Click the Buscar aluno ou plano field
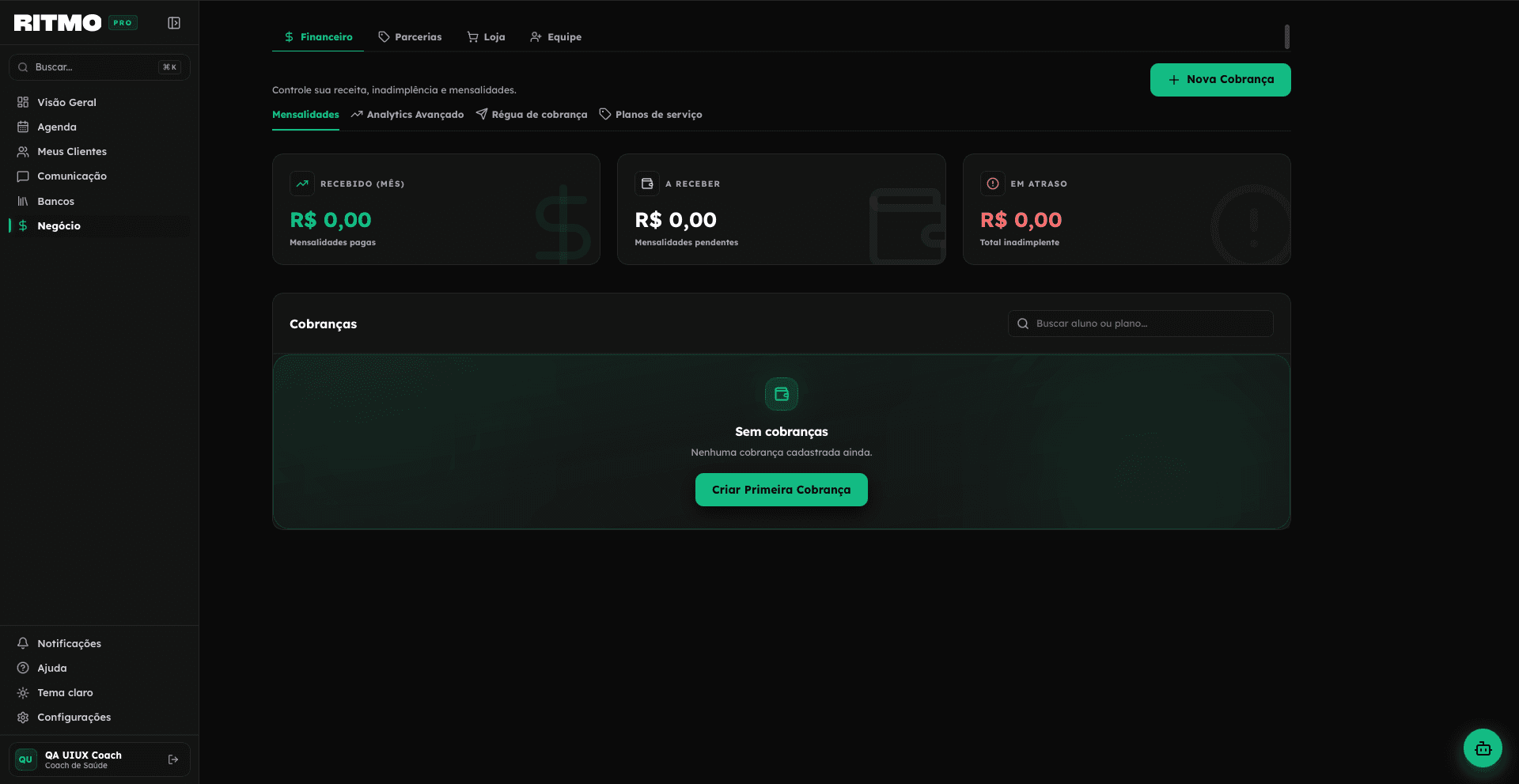The width and height of the screenshot is (1519, 784). coord(1140,324)
